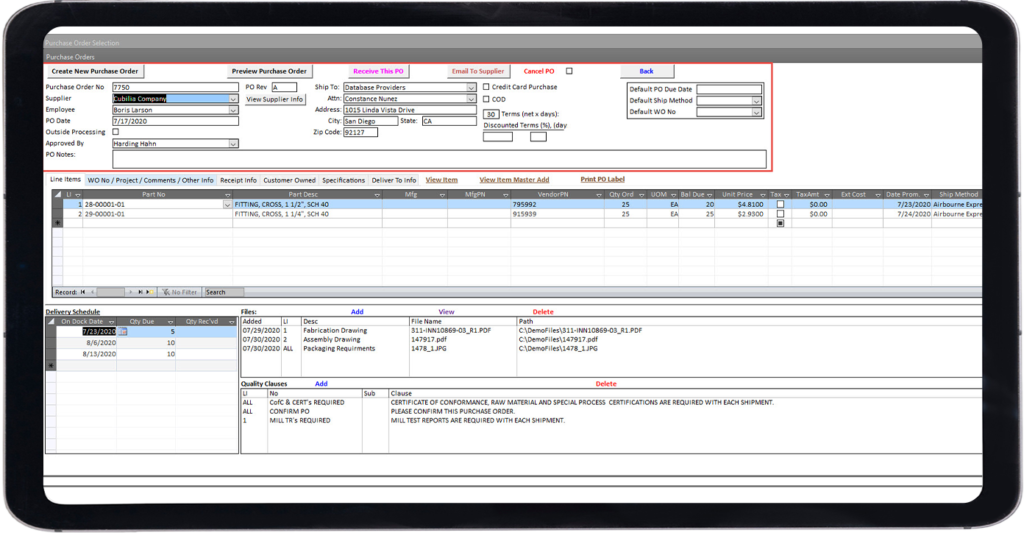Open VendorPN column filter arrow

599,195
